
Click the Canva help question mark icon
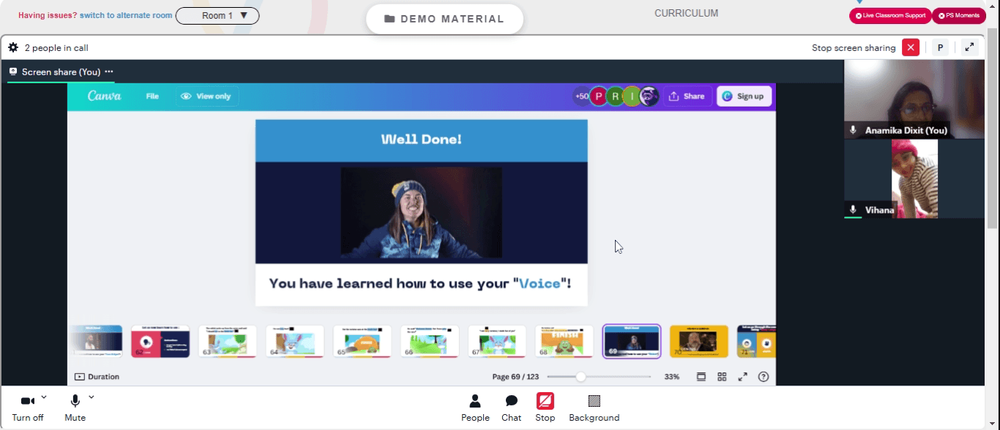point(763,377)
